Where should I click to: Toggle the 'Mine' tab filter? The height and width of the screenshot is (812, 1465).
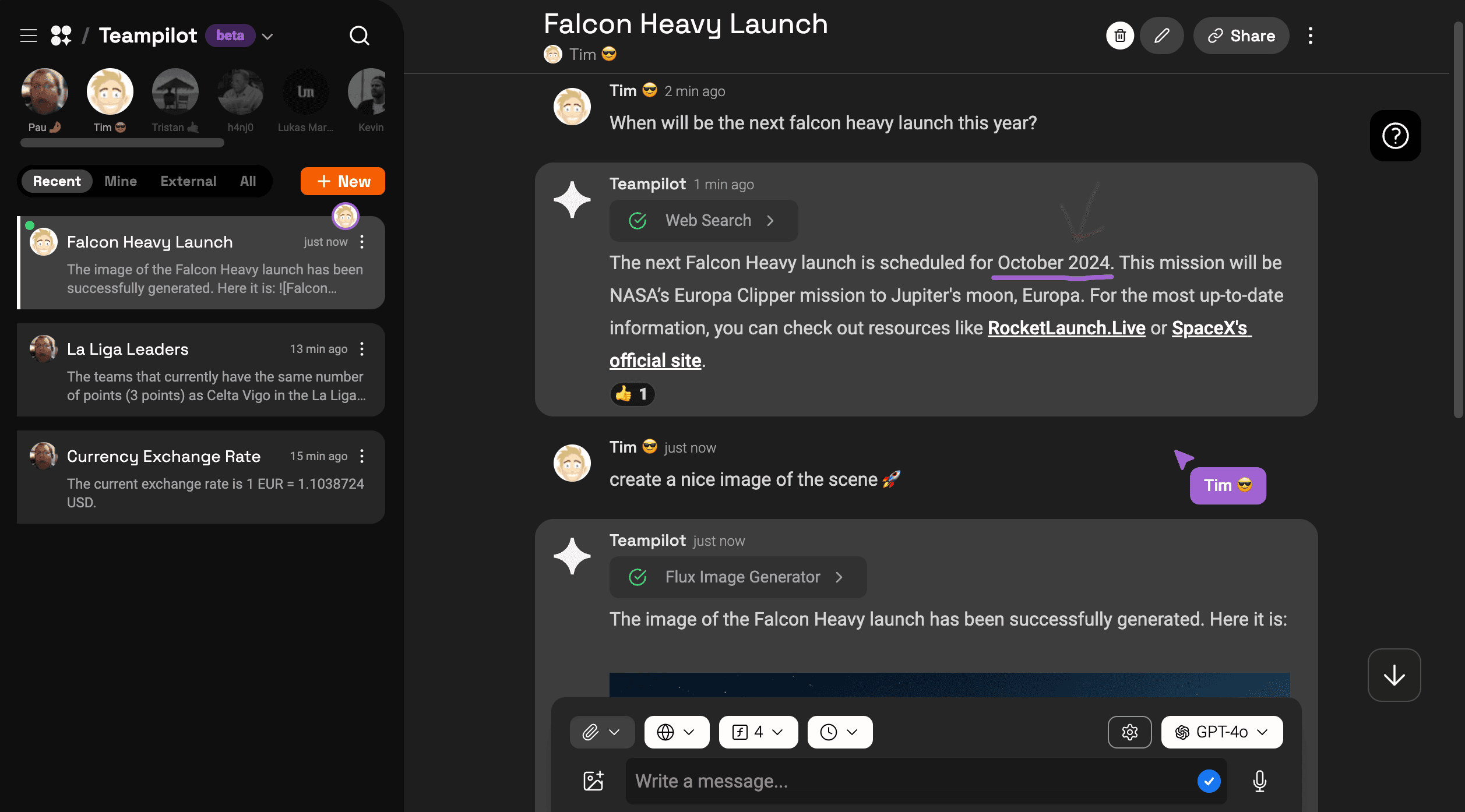pos(120,181)
